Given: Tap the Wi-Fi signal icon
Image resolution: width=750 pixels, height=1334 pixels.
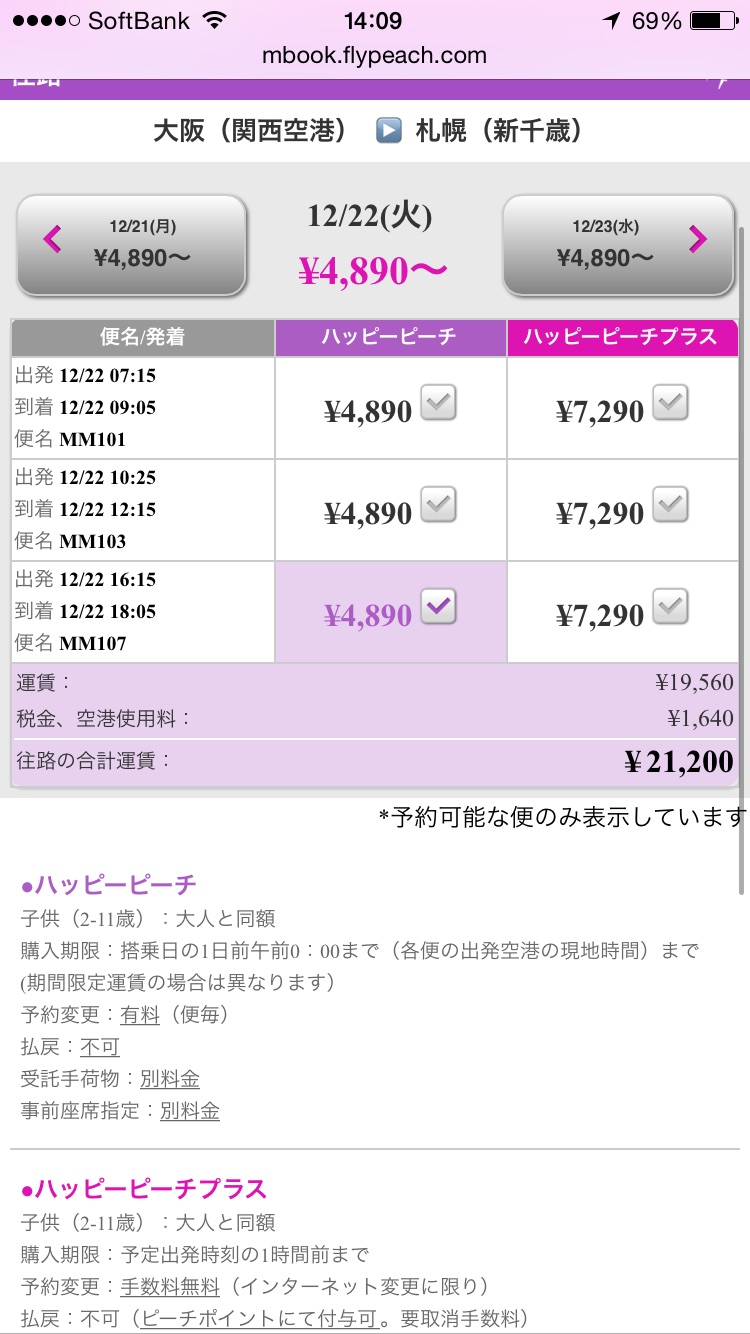Looking at the screenshot, I should point(214,21).
